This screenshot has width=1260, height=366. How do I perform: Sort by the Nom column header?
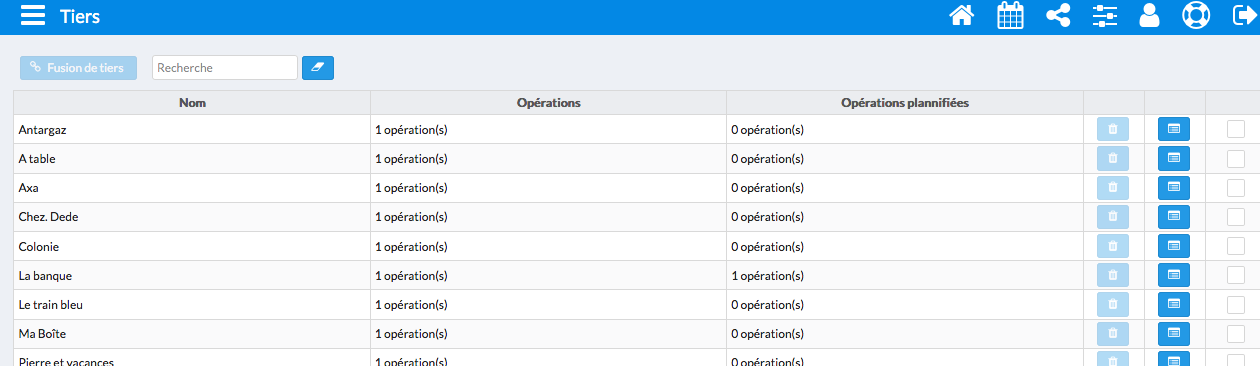coord(192,102)
